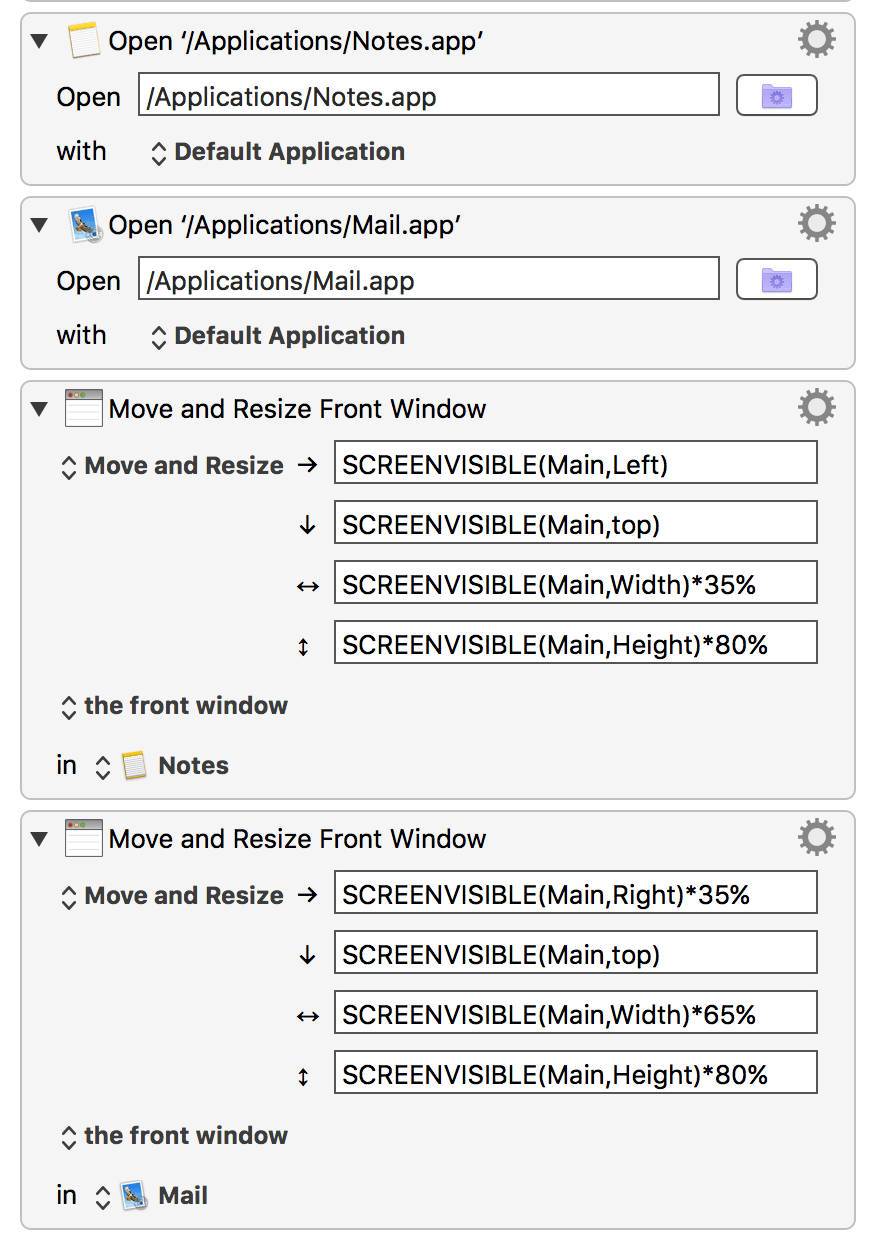The image size is (872, 1244).
Task: Collapse the Move and Resize action for Notes
Action: point(39,409)
